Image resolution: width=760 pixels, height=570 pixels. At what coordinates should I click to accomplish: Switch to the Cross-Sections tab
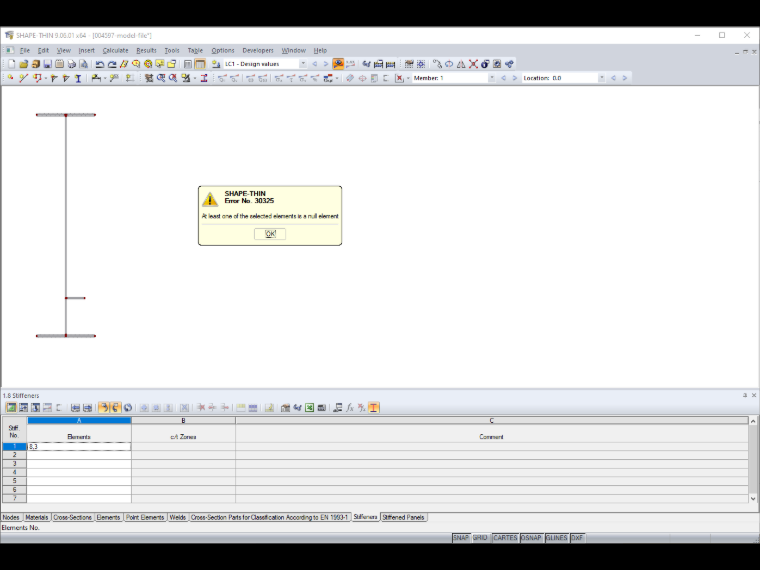point(72,517)
